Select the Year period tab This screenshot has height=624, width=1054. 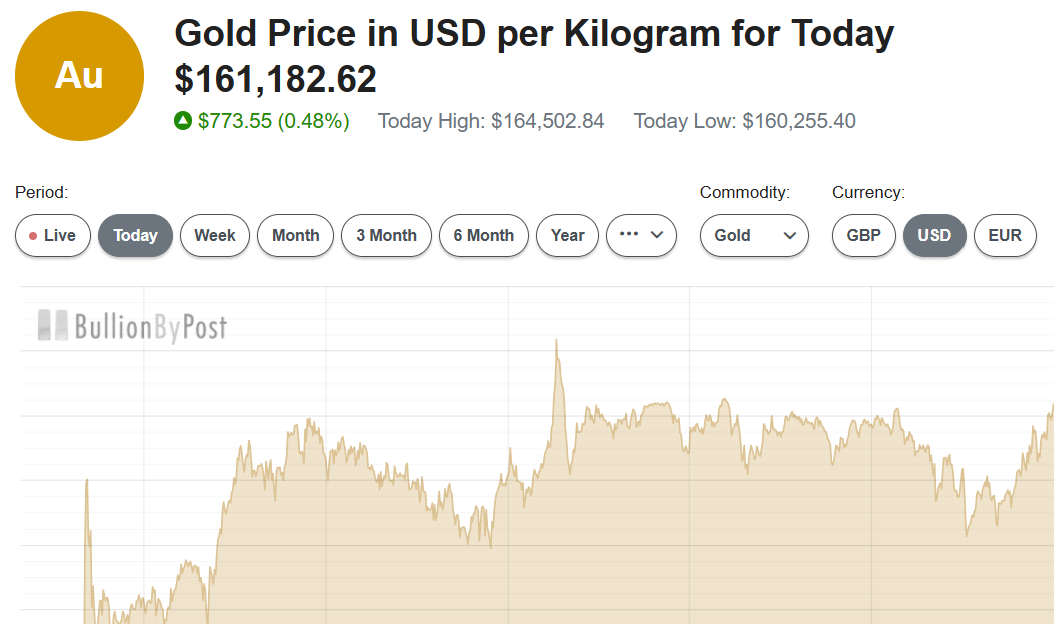tap(567, 235)
